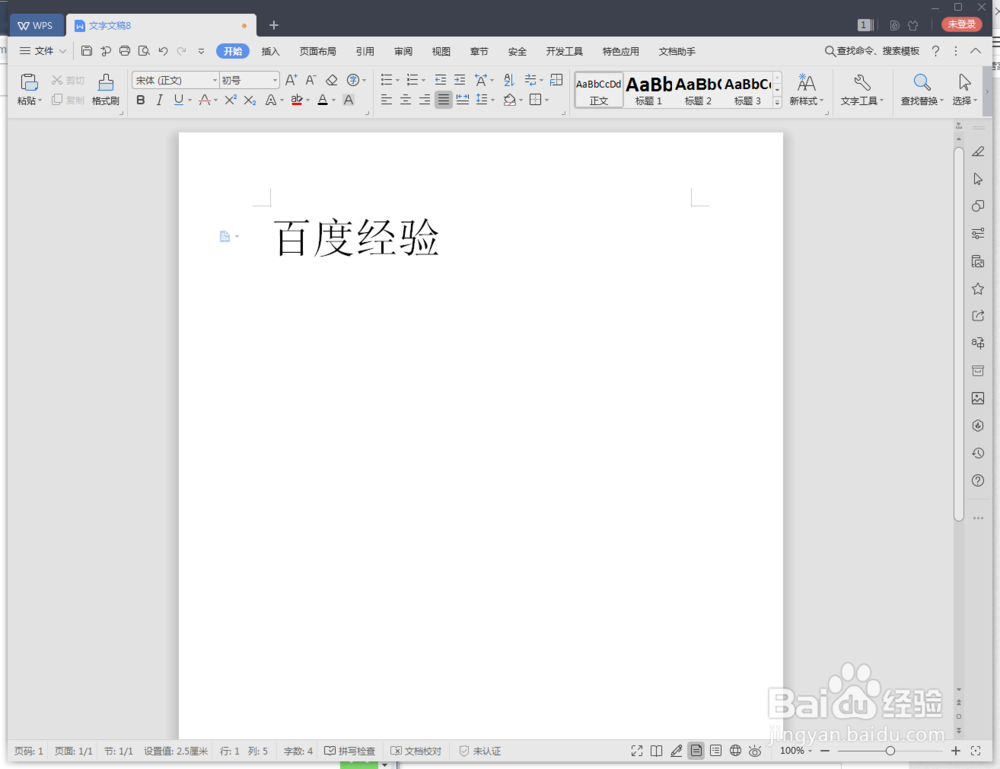The image size is (1000, 769).
Task: Toggle Underline formatting
Action: click(179, 100)
